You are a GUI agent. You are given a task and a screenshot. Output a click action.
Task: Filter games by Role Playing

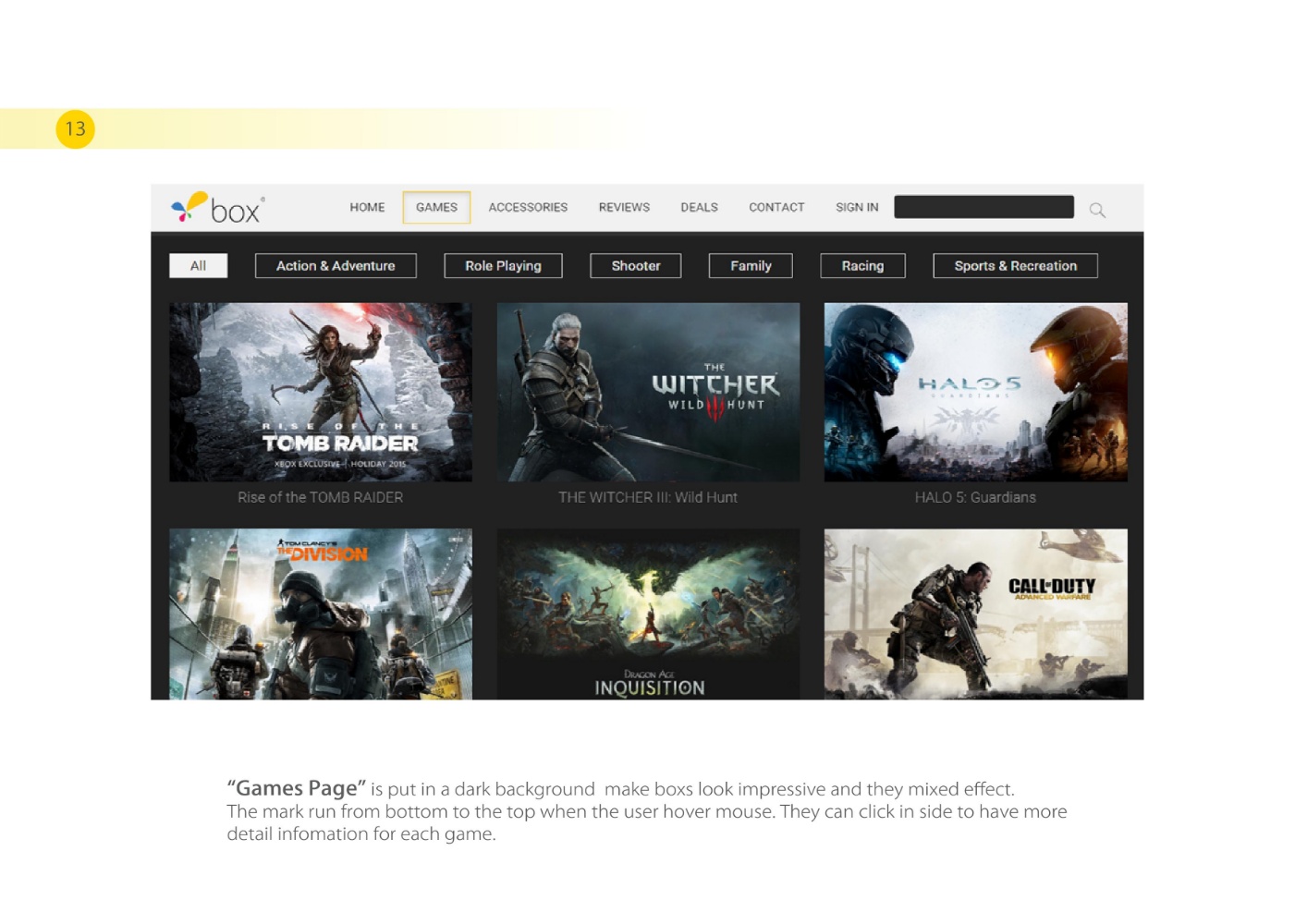click(503, 266)
